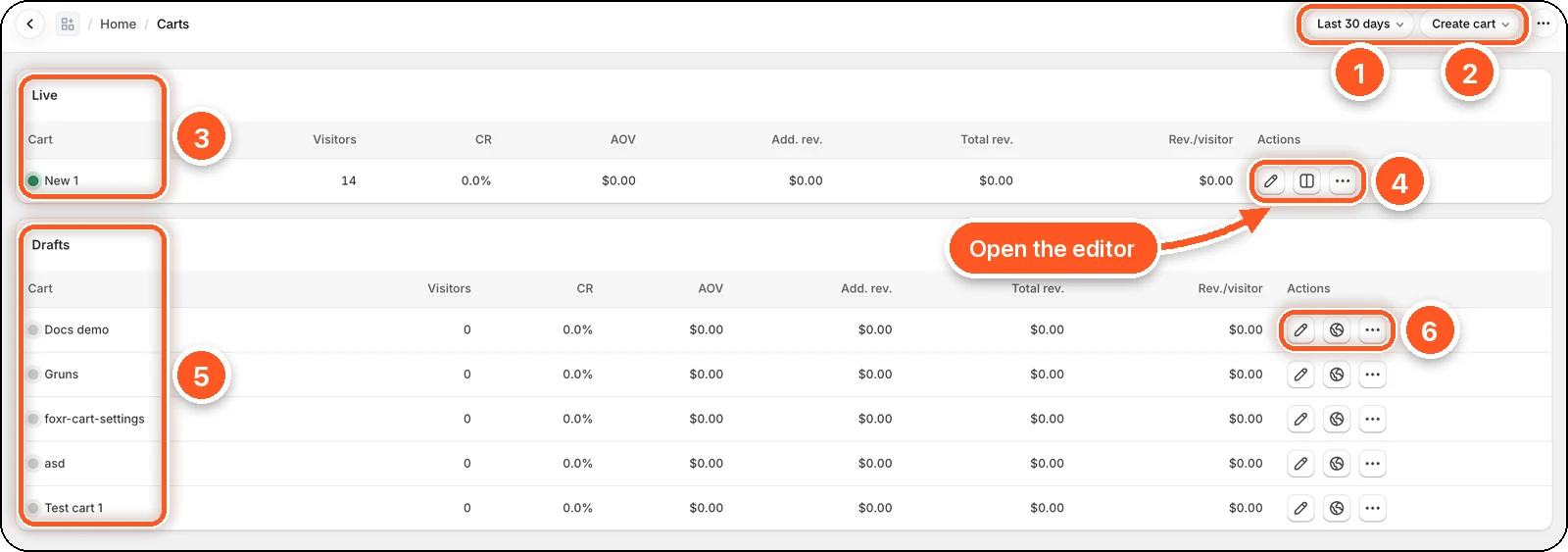Select the Docs demo draft name
The image size is (1568, 552).
76,329
